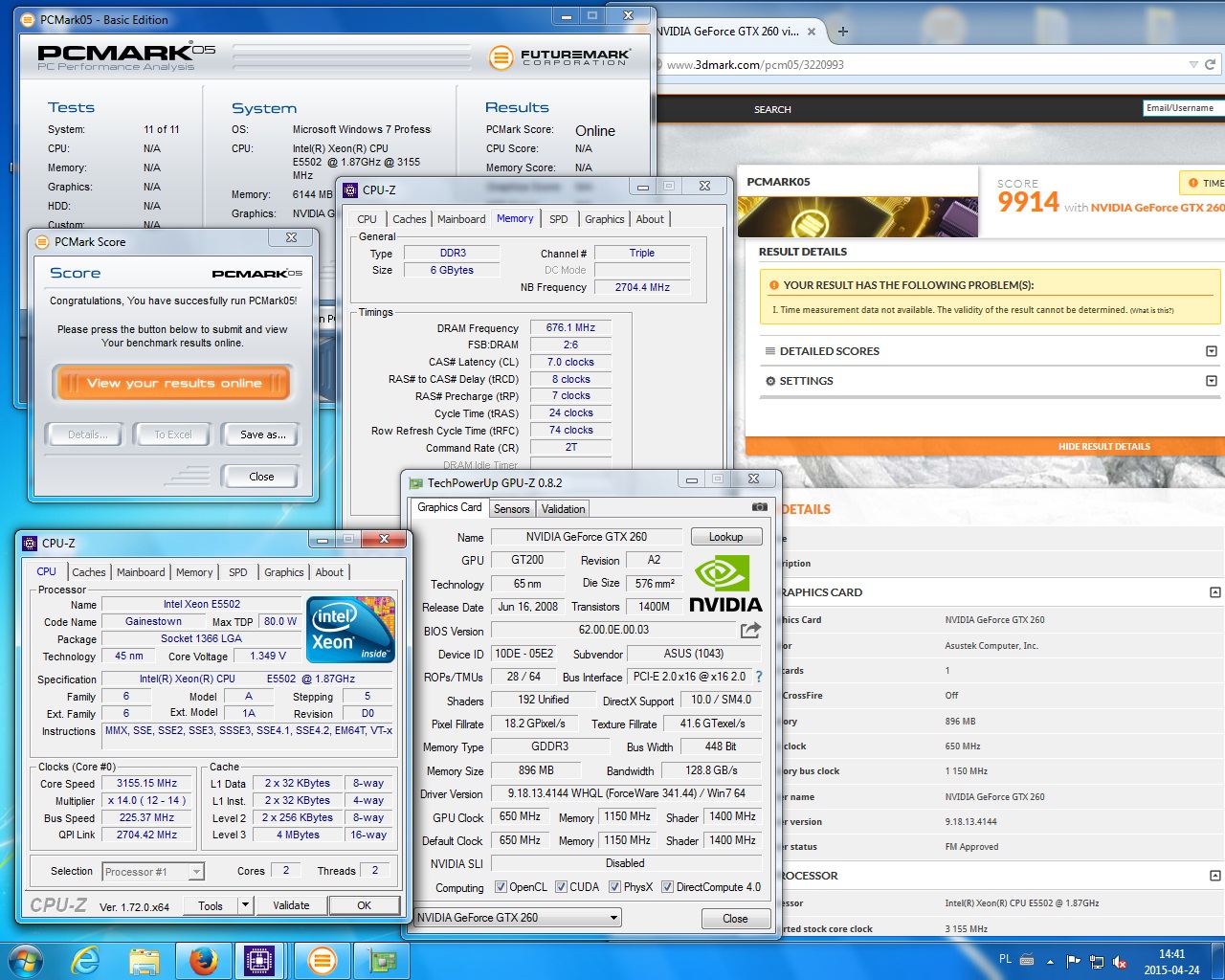Collapse the Processor section on the results page
Screen dimensions: 1225x980
1214,876
